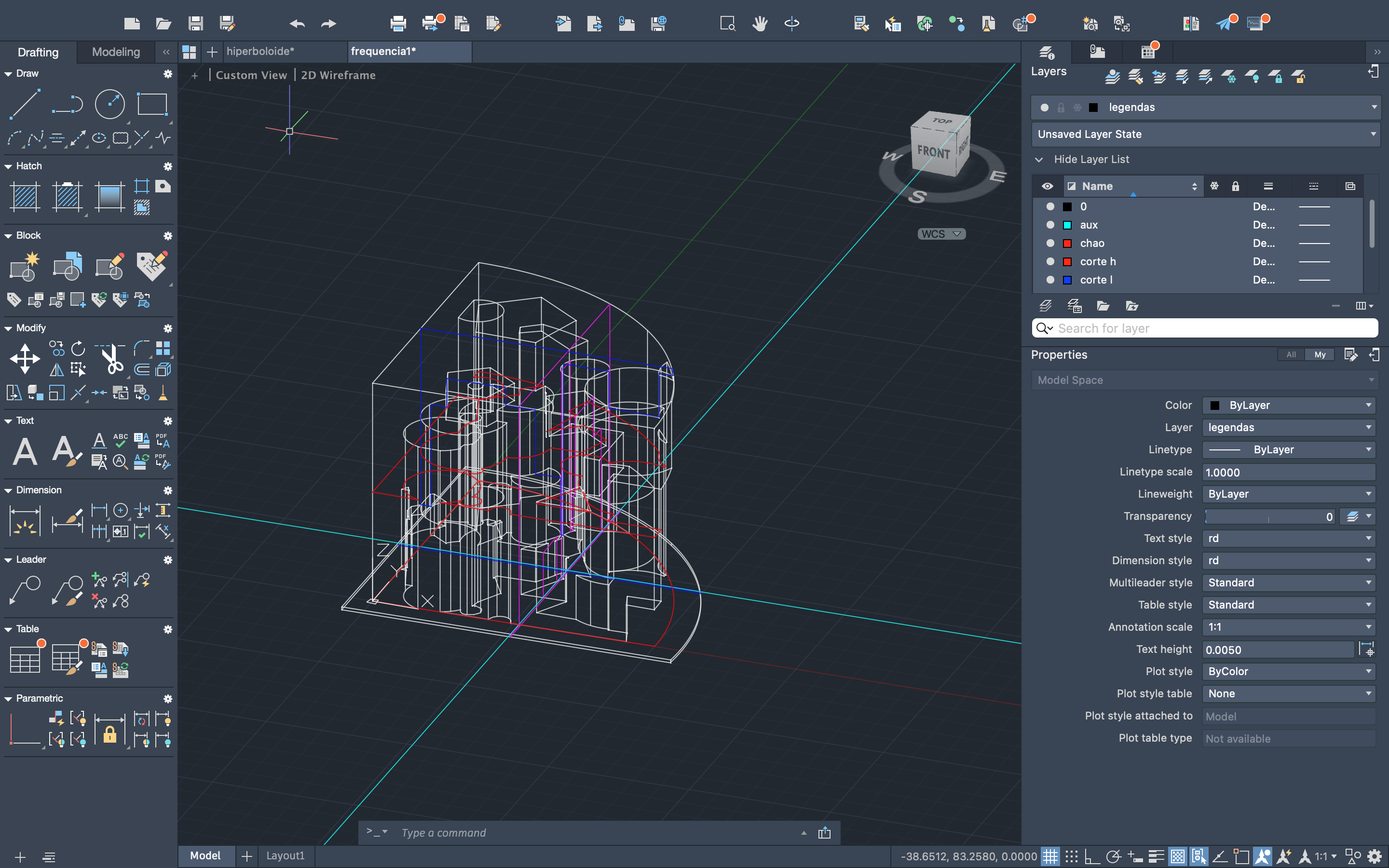
Task: Click the corte l layer color swatch
Action: 1067,280
